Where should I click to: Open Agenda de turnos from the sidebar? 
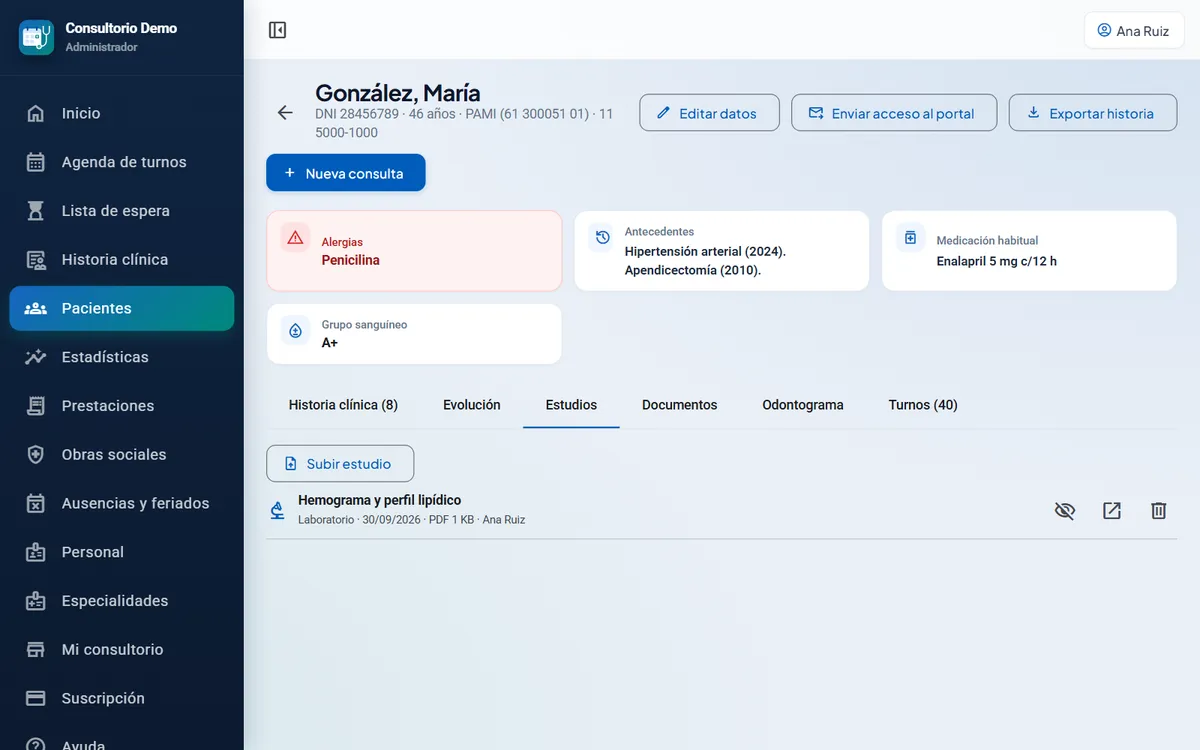tap(122, 162)
